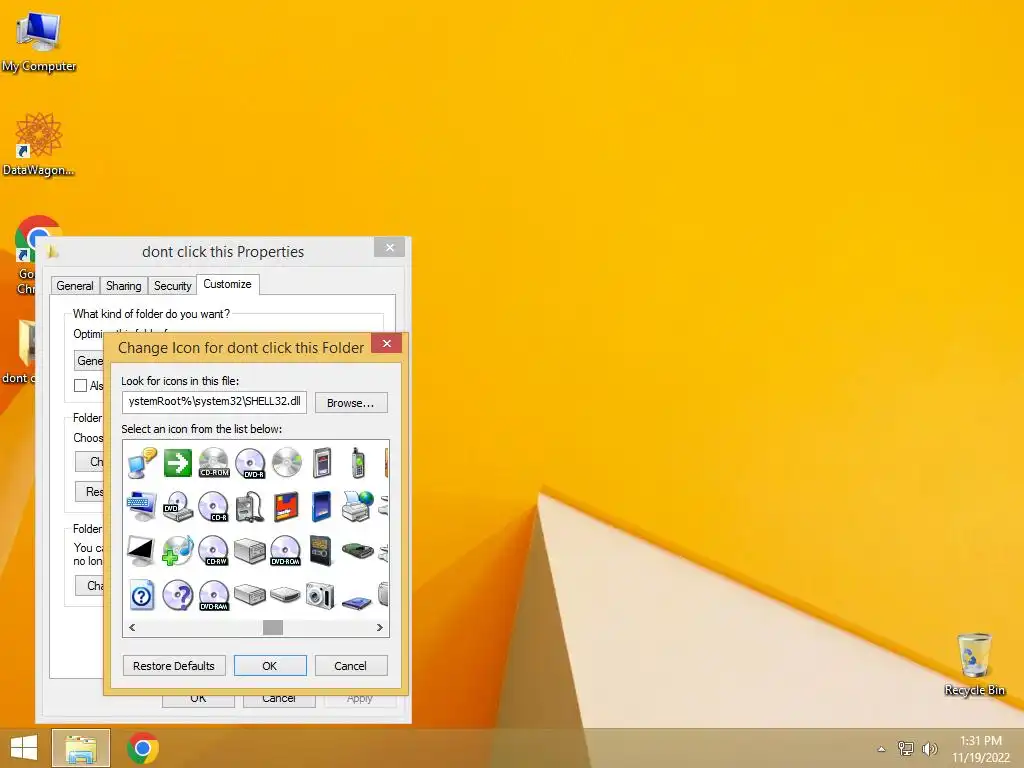Viewport: 1024px width, 768px height.
Task: Select the computer with chat bubble icon
Action: click(x=142, y=463)
